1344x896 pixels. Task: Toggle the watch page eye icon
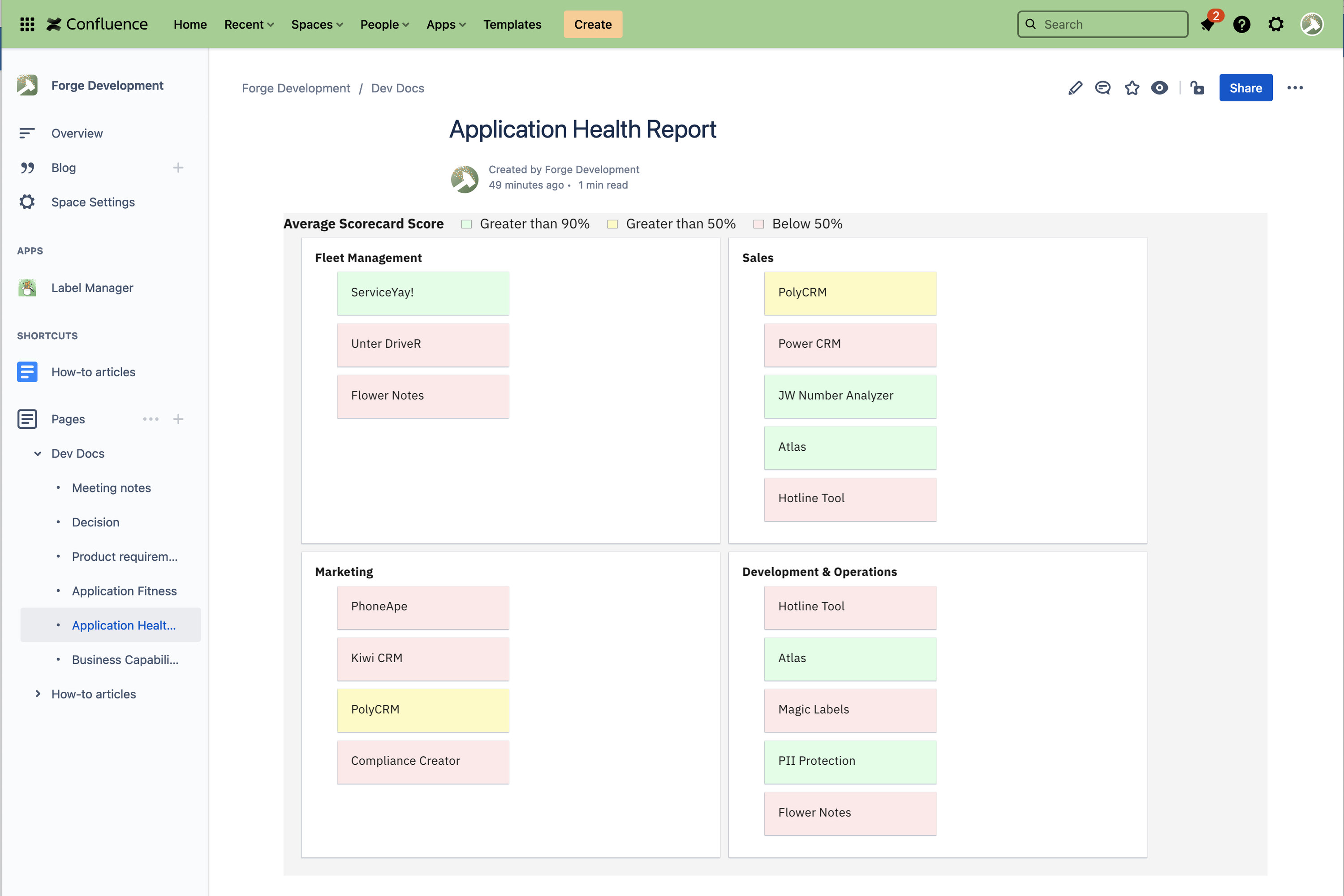pos(1159,88)
